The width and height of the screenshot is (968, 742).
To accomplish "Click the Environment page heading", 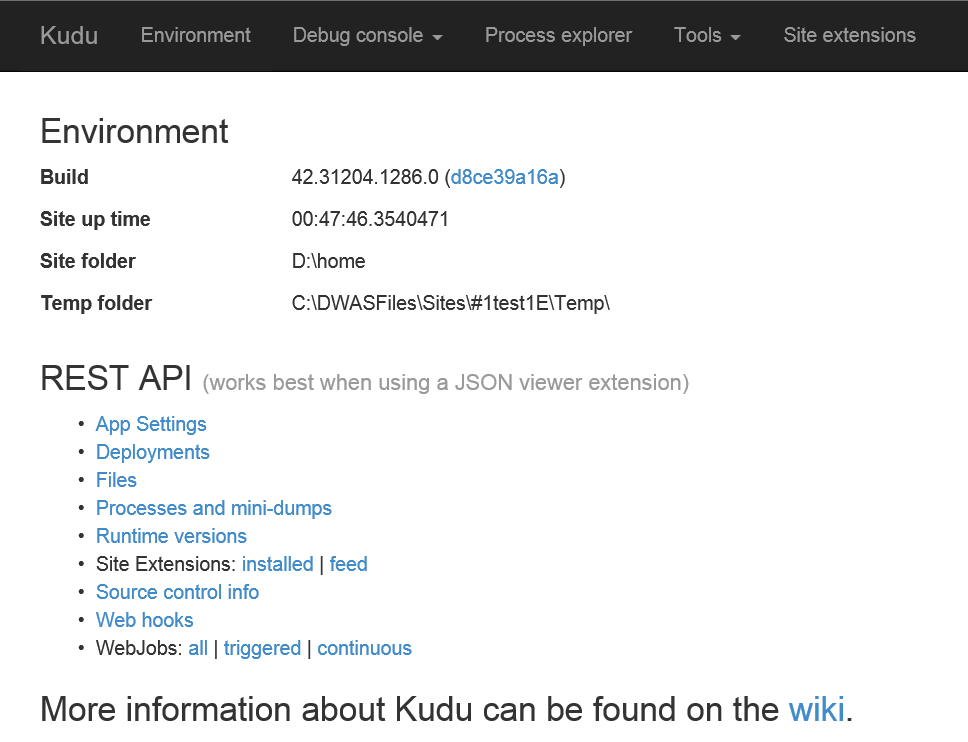I will 135,131.
